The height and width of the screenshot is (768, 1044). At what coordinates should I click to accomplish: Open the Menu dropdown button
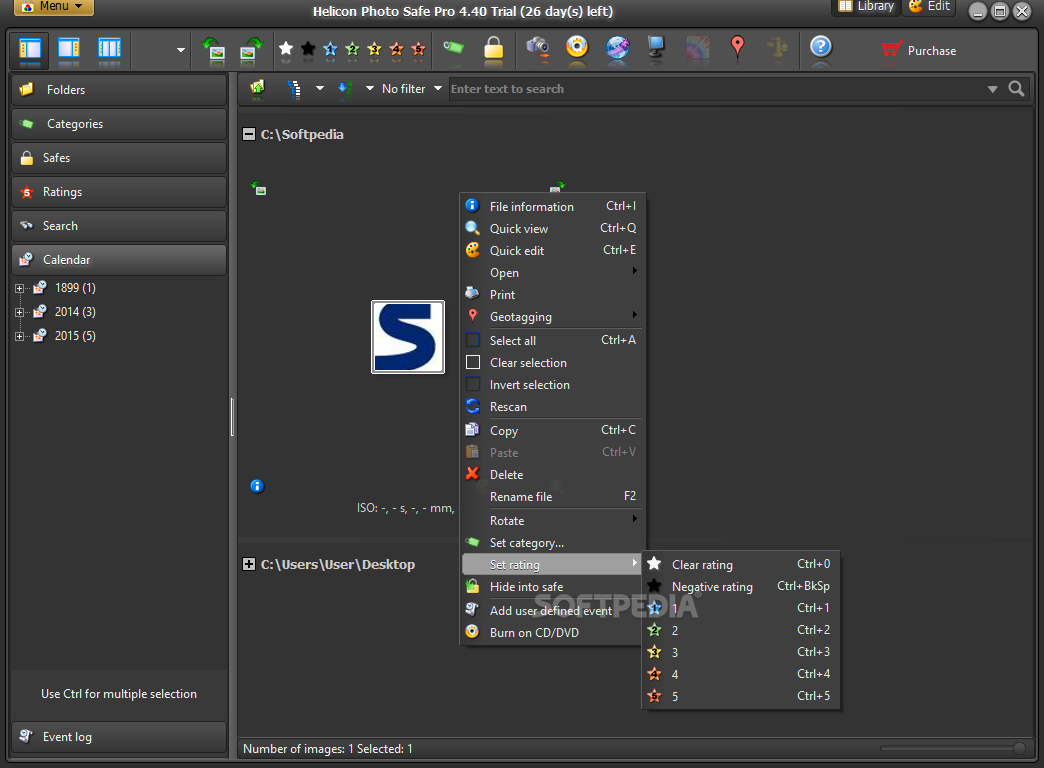[x=54, y=7]
